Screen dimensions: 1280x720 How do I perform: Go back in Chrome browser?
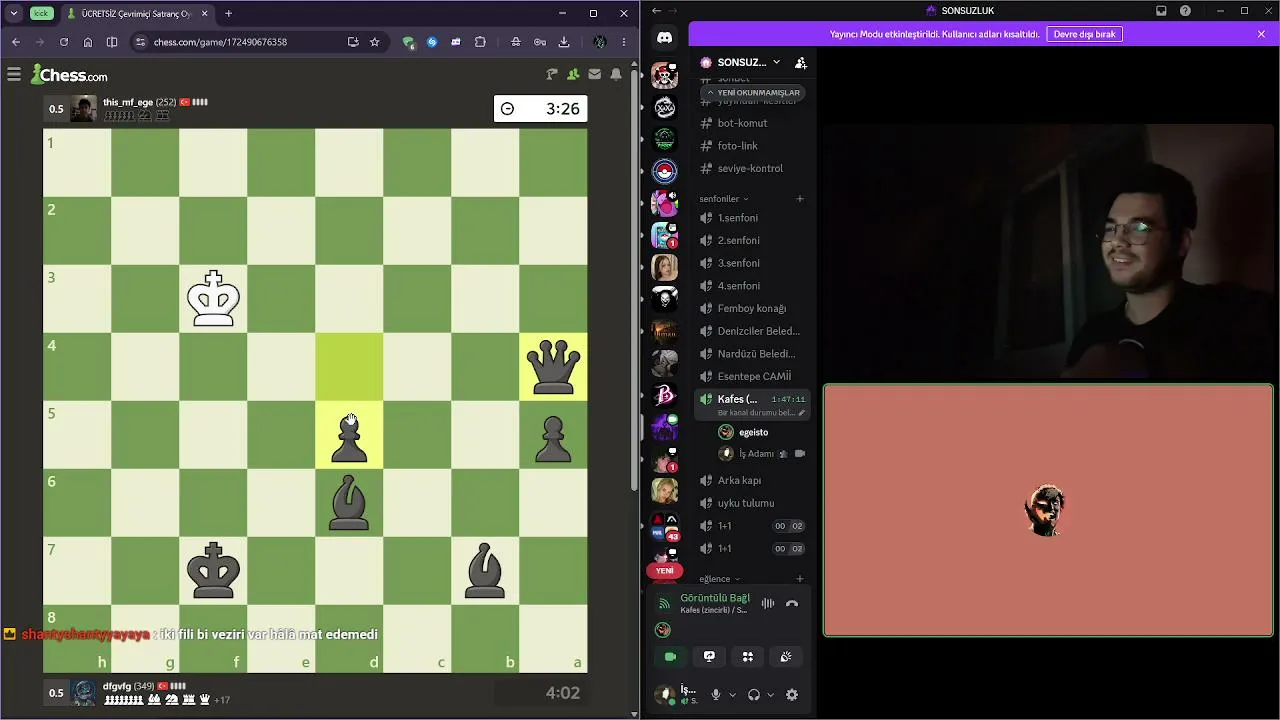16,42
